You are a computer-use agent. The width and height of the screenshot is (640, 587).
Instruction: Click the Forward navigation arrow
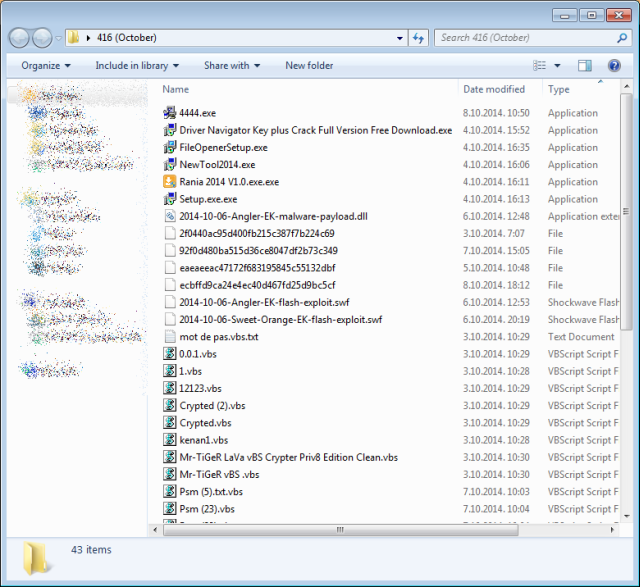pyautogui.click(x=42, y=38)
